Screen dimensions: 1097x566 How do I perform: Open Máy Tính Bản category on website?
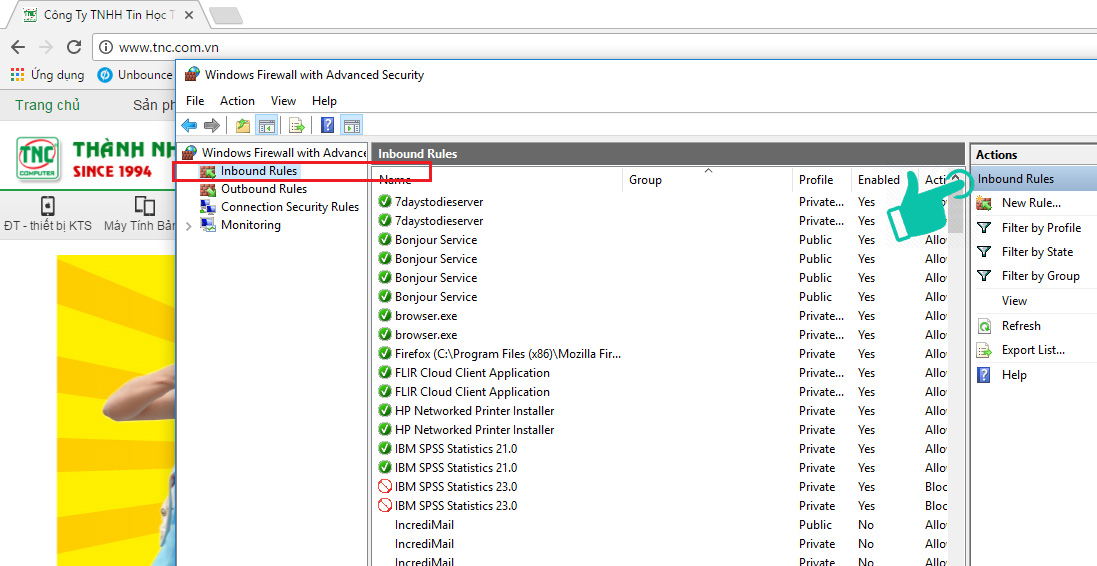click(140, 214)
